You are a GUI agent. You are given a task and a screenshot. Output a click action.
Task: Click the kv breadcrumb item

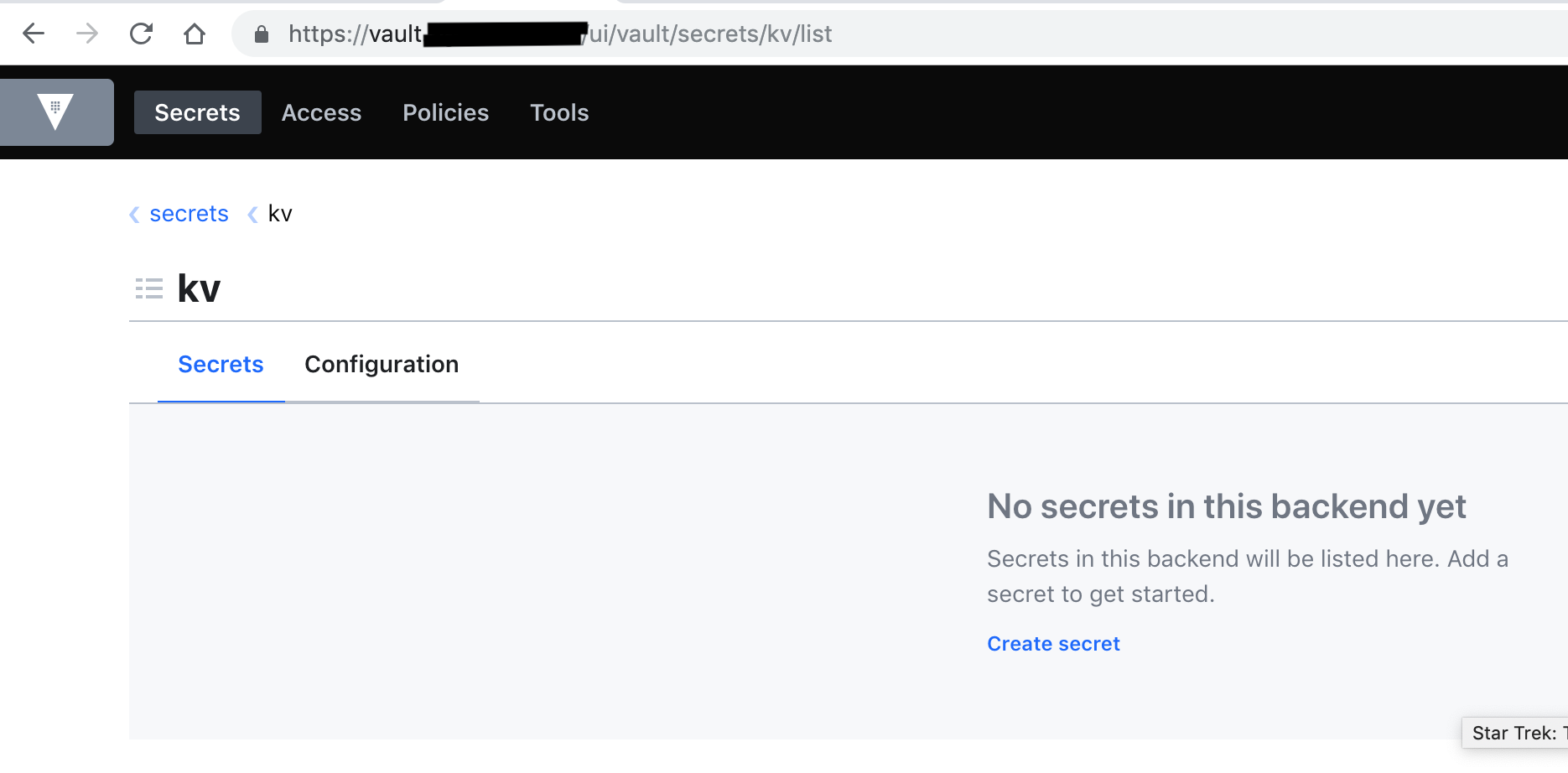click(x=280, y=214)
